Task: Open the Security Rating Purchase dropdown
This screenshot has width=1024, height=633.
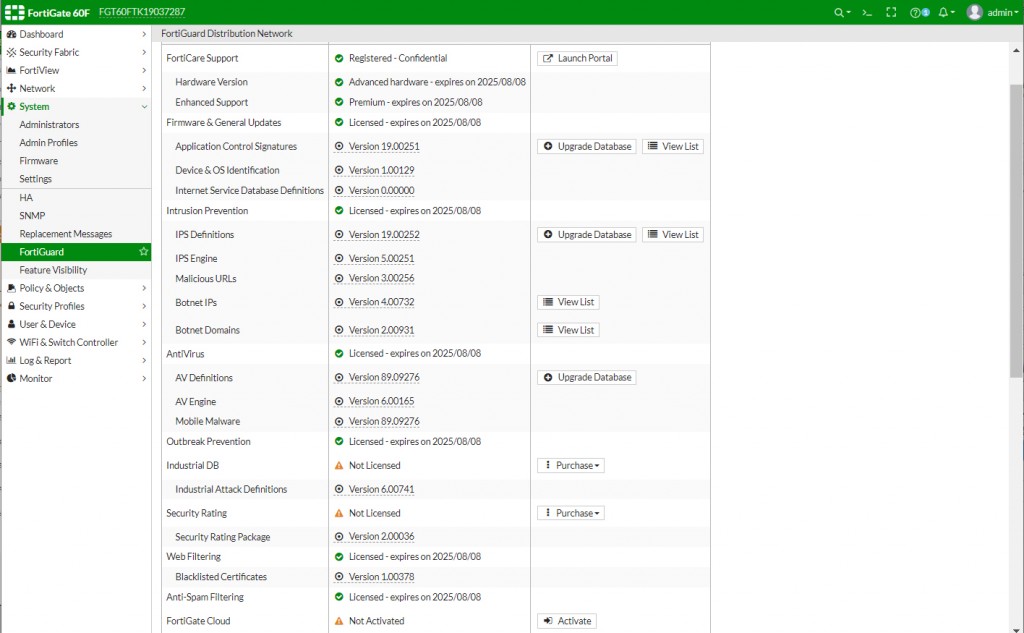Action: point(571,513)
